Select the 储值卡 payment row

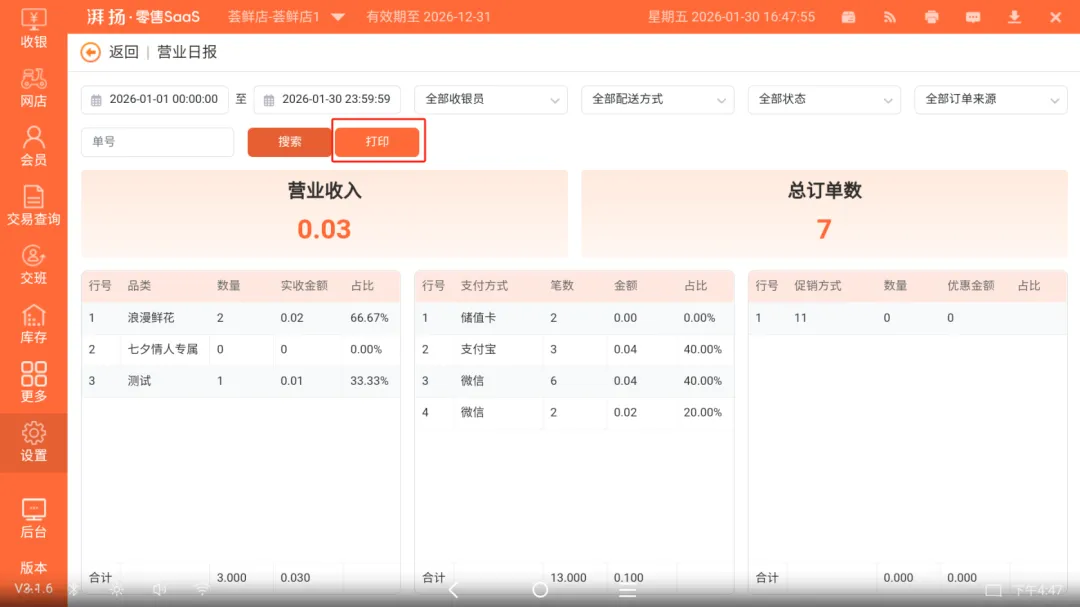point(574,318)
